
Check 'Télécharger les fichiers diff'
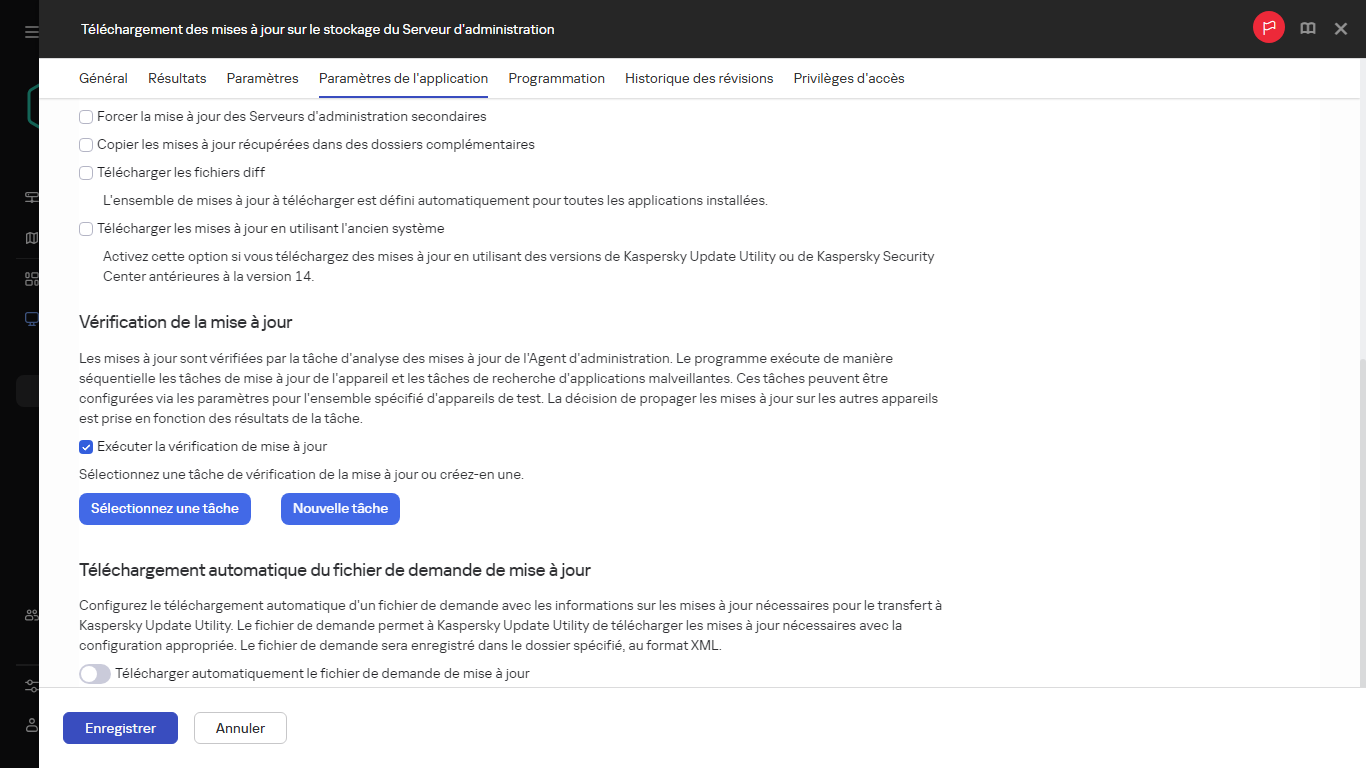pyautogui.click(x=86, y=172)
